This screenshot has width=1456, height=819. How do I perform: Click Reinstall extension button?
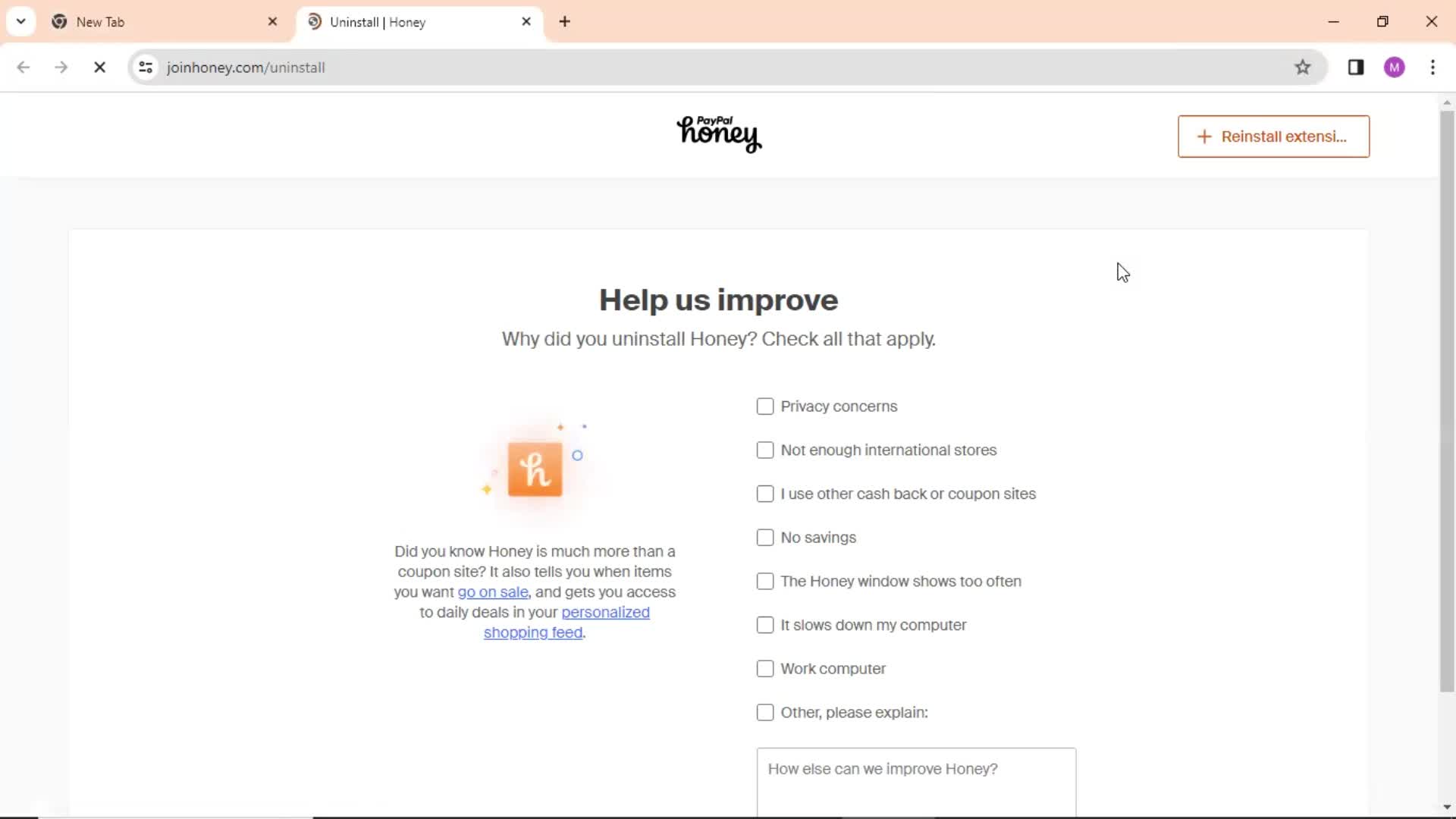[x=1273, y=136]
